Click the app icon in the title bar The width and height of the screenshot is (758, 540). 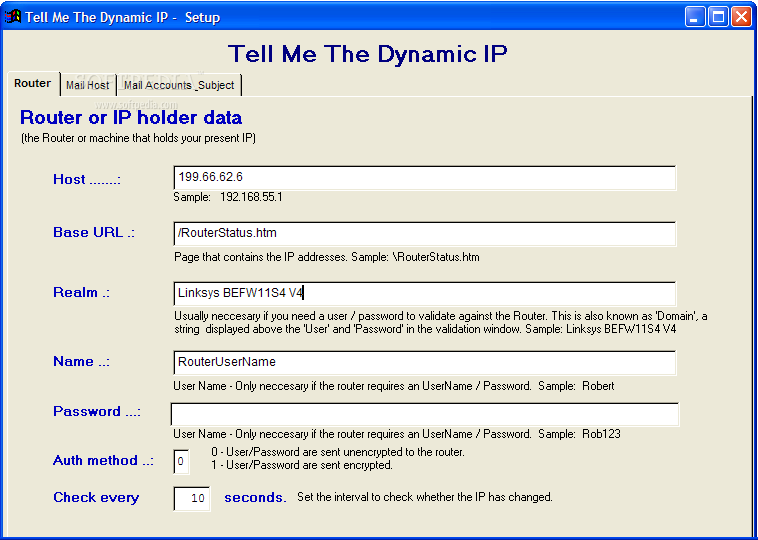pos(13,17)
